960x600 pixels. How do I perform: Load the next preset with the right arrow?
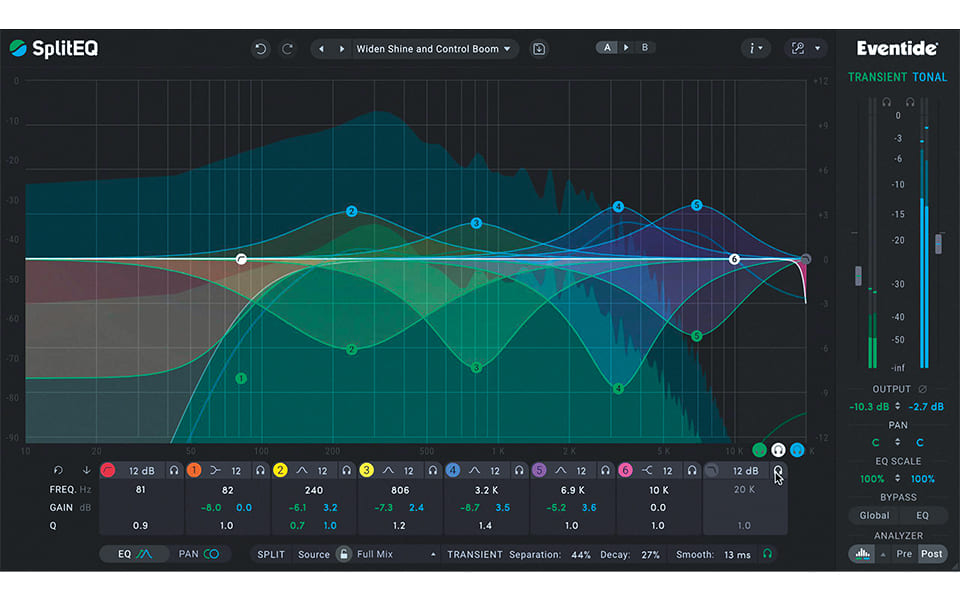[x=342, y=48]
